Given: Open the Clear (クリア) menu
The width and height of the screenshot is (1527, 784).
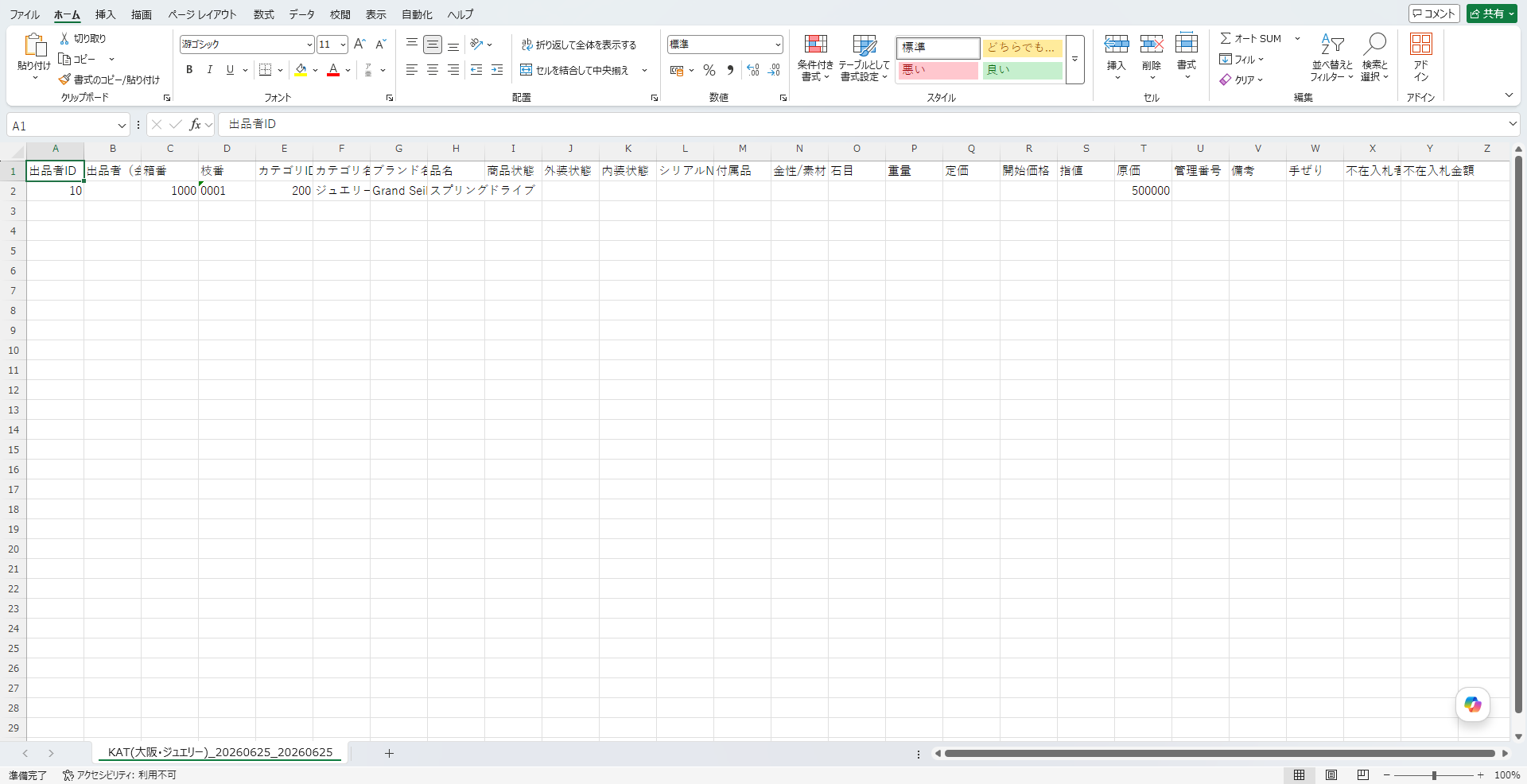Looking at the screenshot, I should click(x=1241, y=80).
